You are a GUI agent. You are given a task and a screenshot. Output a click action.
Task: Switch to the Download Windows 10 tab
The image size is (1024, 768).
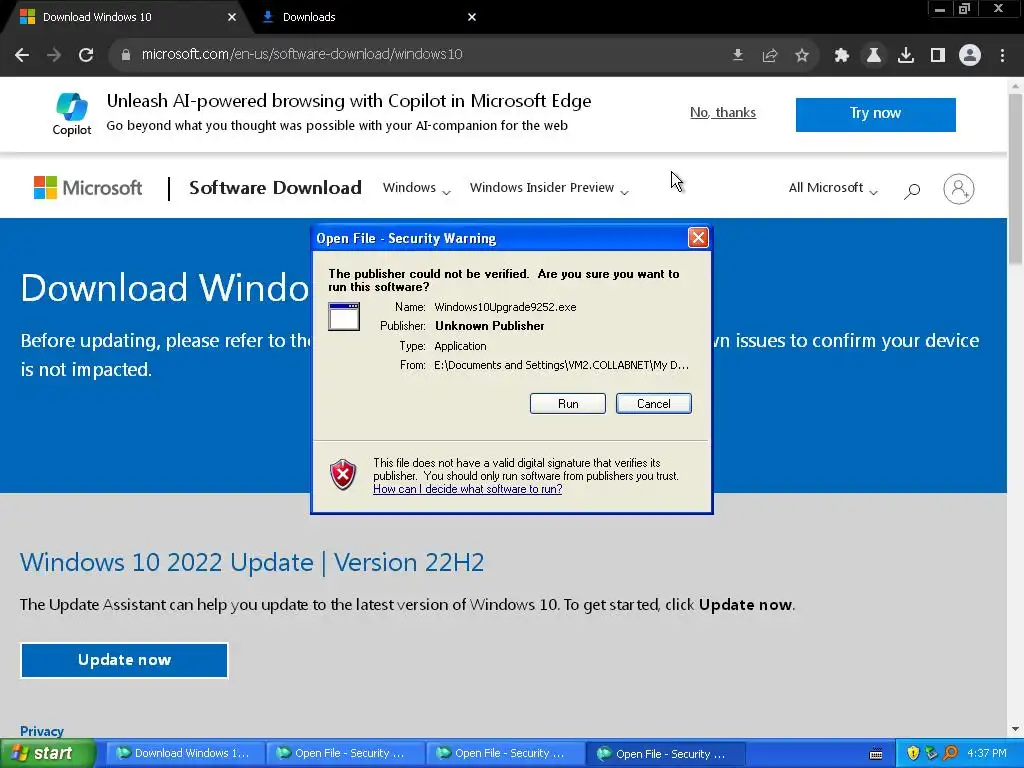124,17
